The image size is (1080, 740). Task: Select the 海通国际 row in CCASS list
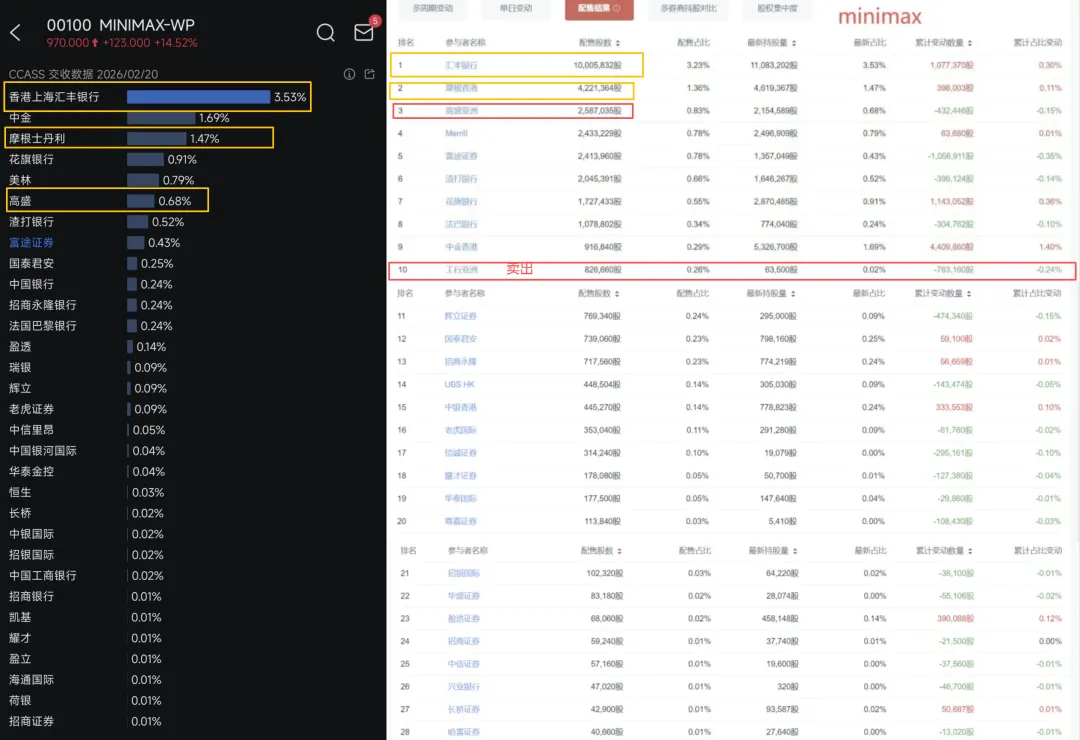(85, 680)
